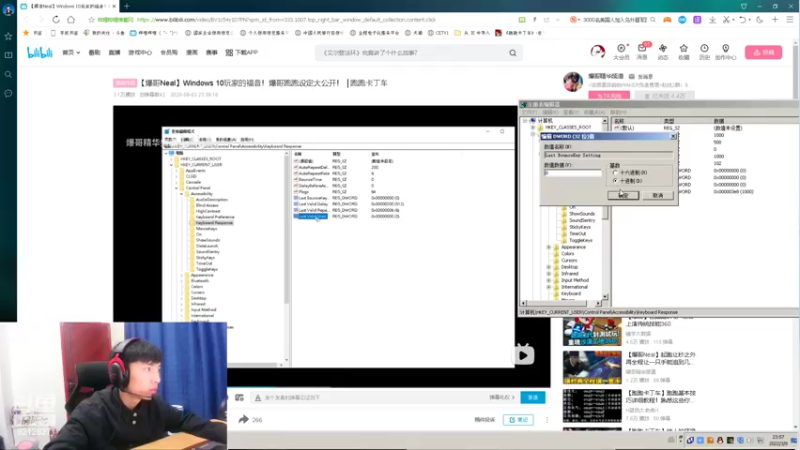
Task: Click the magnifier icon in bilibili search
Action: pos(512,53)
